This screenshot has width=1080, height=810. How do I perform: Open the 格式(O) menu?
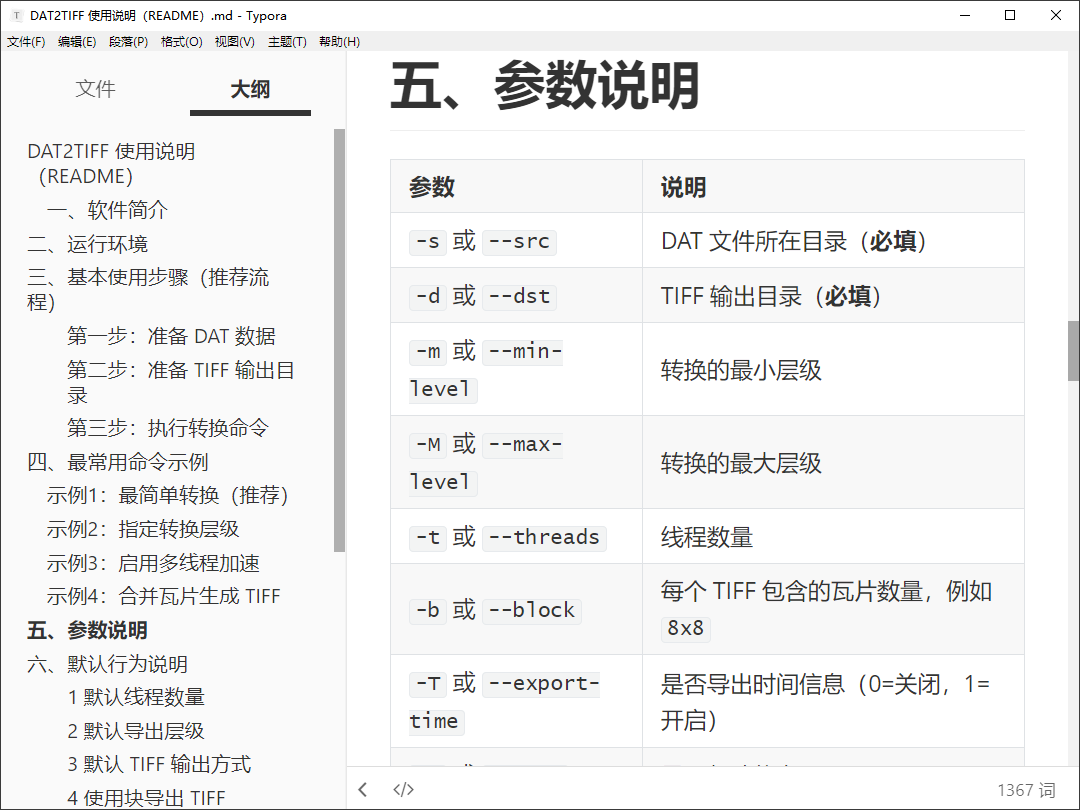coord(181,42)
